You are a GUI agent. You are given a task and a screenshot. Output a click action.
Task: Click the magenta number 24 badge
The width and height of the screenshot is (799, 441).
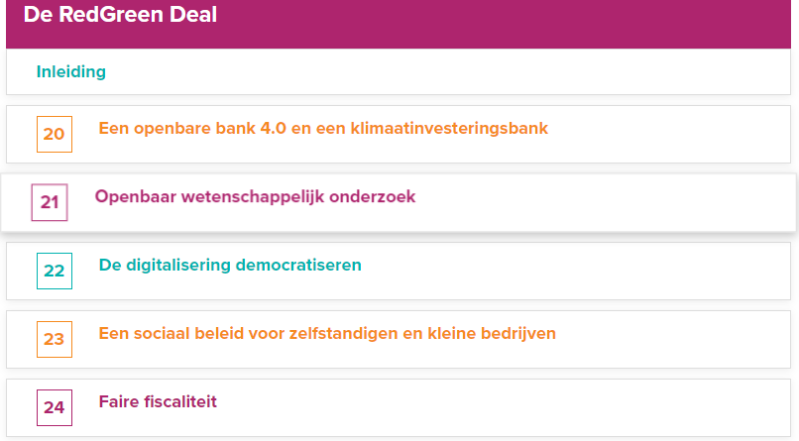pos(54,408)
